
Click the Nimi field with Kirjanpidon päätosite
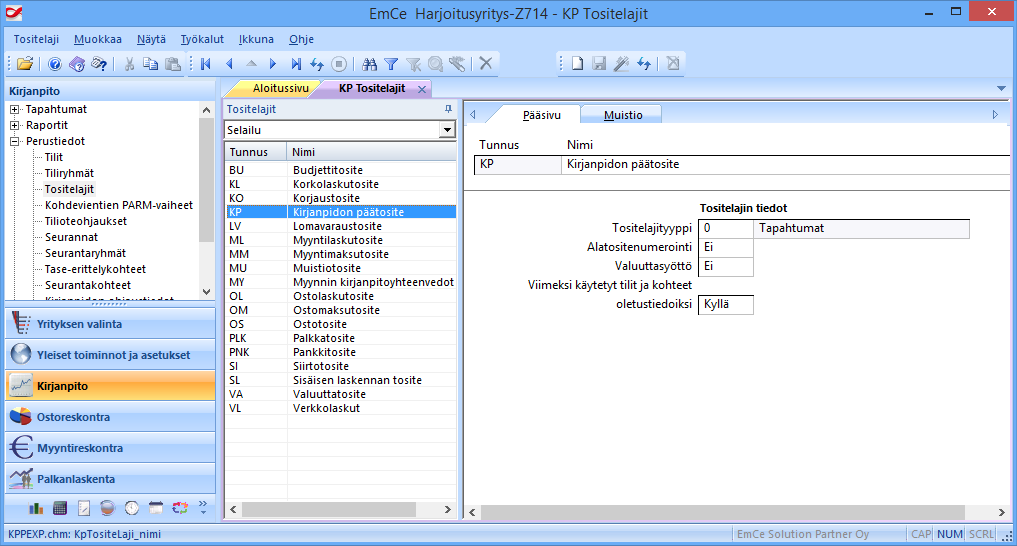(x=785, y=165)
